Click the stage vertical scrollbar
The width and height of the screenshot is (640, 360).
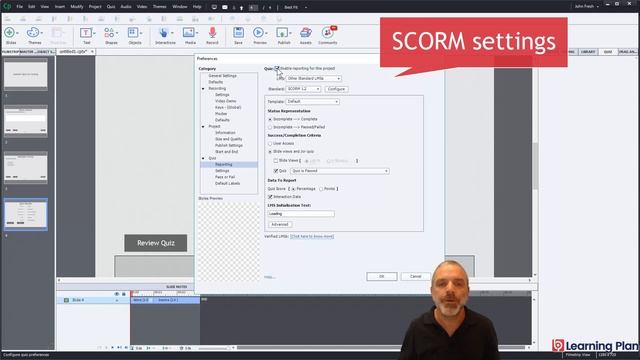pos(535,165)
